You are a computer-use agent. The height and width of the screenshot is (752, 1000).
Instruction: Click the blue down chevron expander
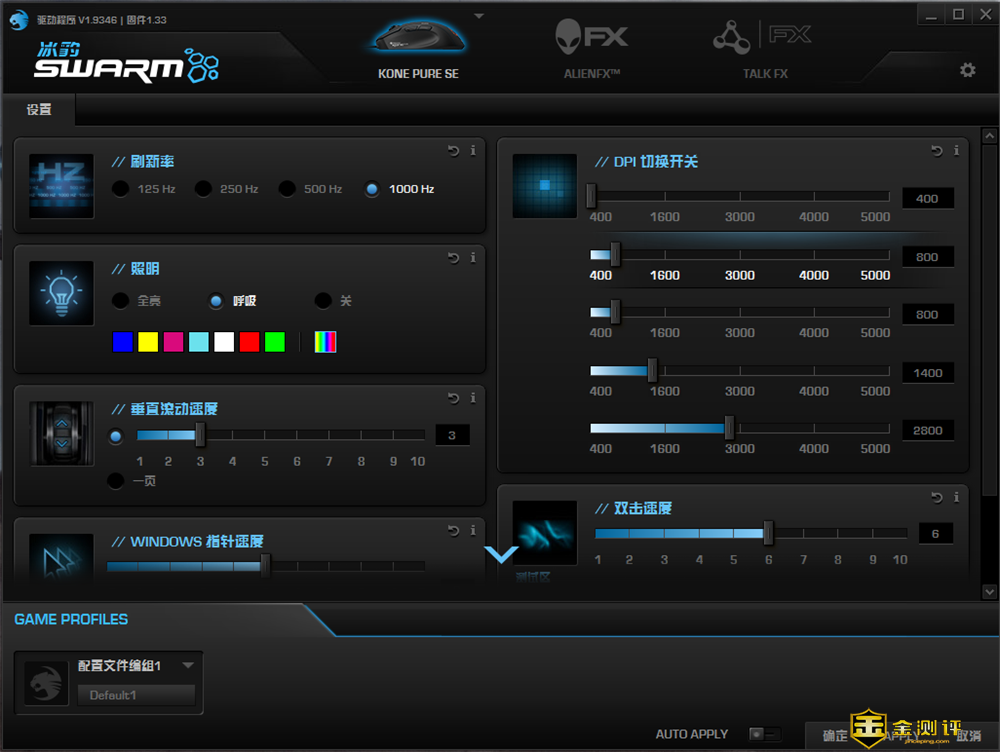click(x=501, y=554)
